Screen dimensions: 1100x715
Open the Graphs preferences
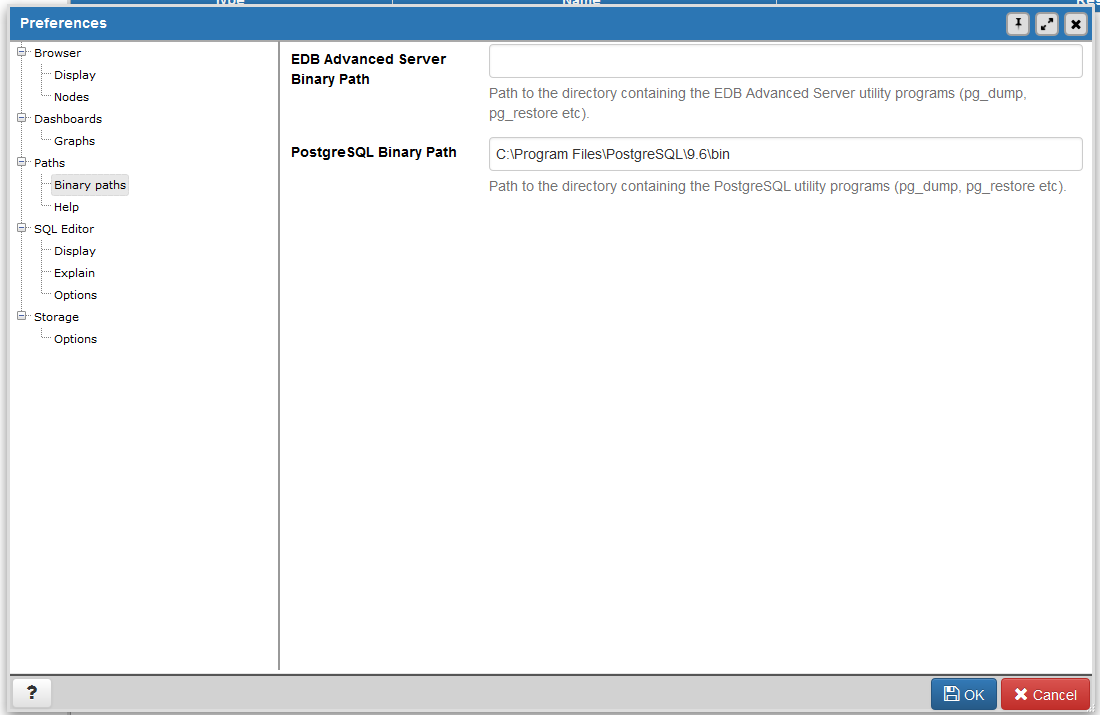click(x=74, y=141)
